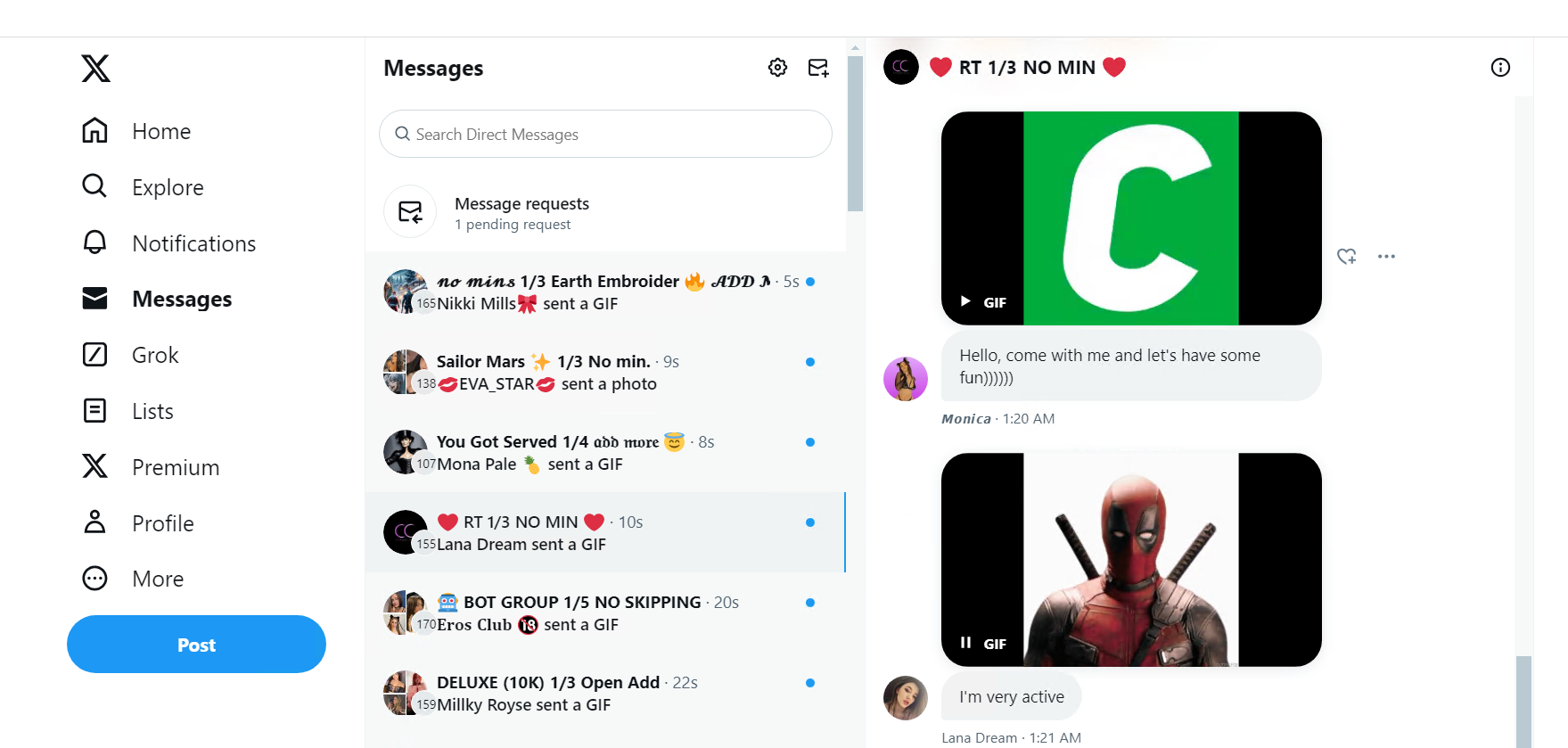Viewport: 1568px width, 748px height.
Task: Expand the More menu in sidebar
Action: point(134,579)
